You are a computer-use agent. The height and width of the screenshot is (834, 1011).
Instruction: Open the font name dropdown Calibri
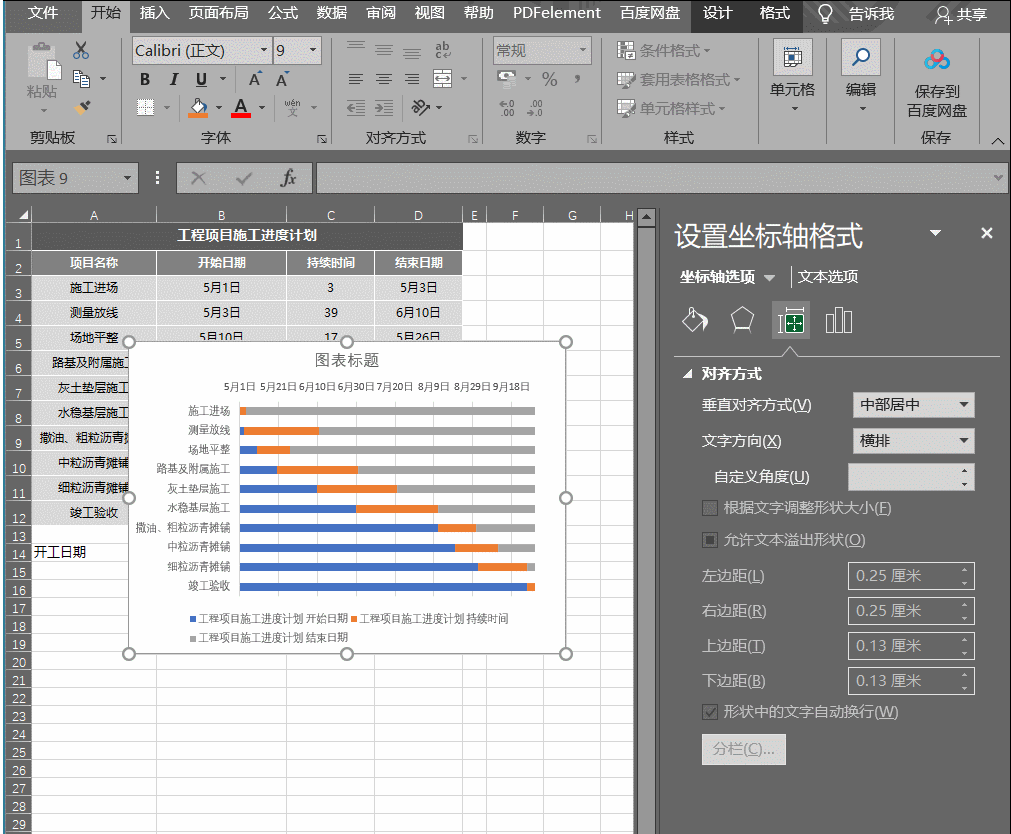coord(264,50)
